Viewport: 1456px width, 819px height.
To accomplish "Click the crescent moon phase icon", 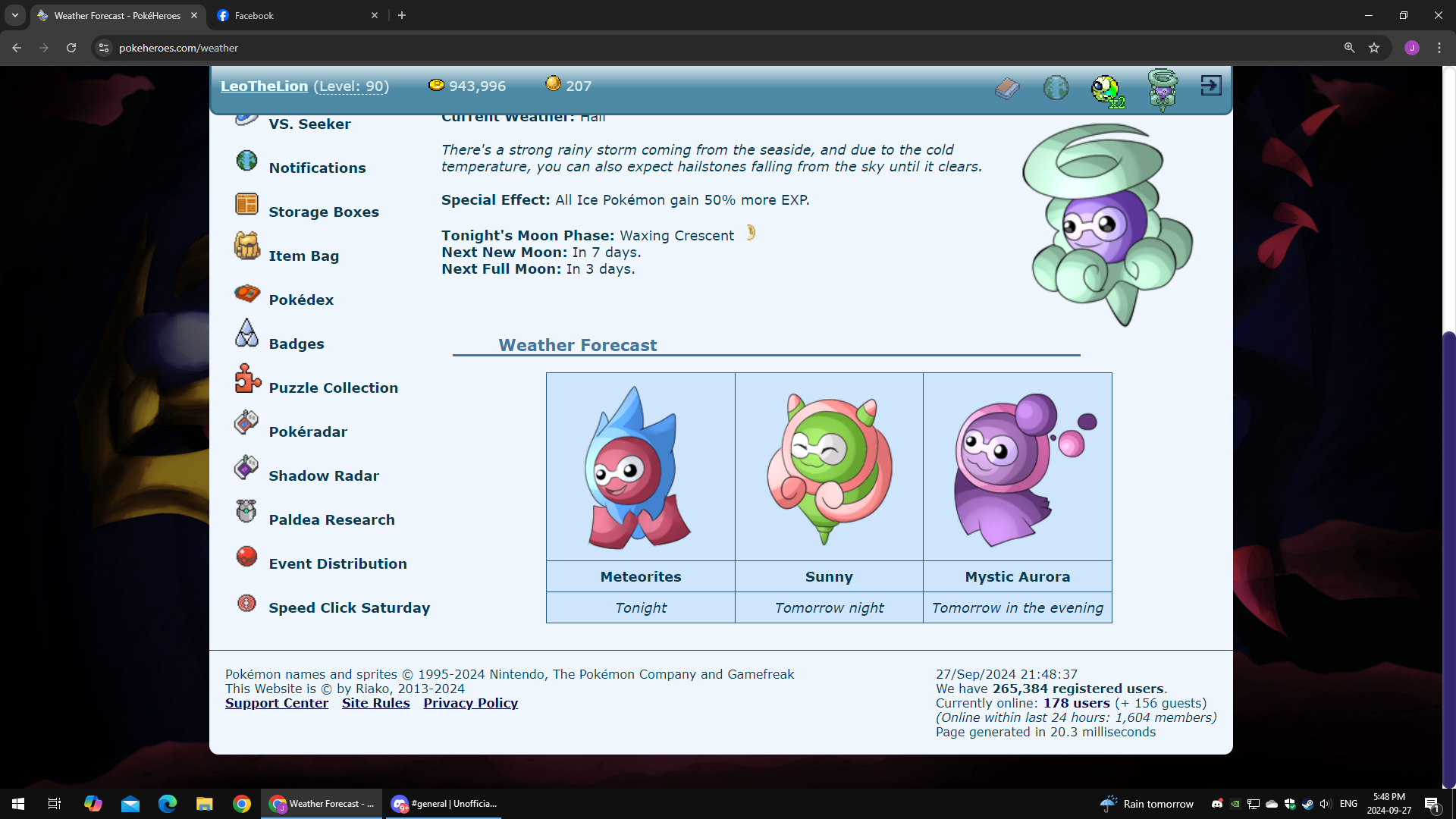I will pos(751,233).
